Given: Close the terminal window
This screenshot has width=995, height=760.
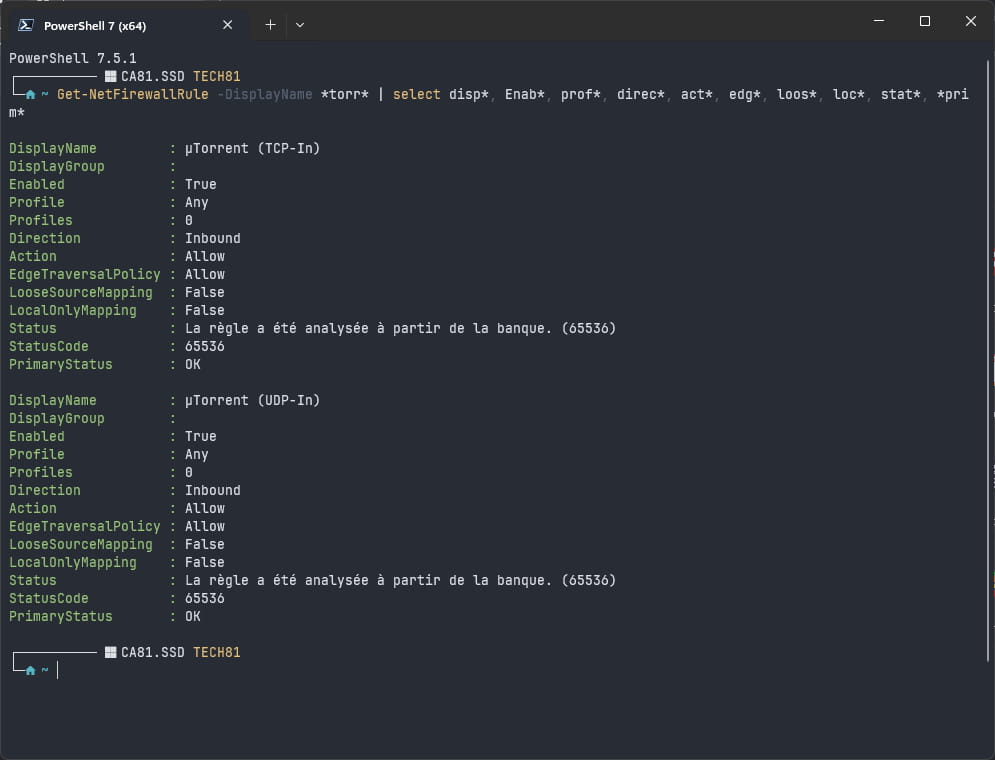Looking at the screenshot, I should tap(970, 21).
